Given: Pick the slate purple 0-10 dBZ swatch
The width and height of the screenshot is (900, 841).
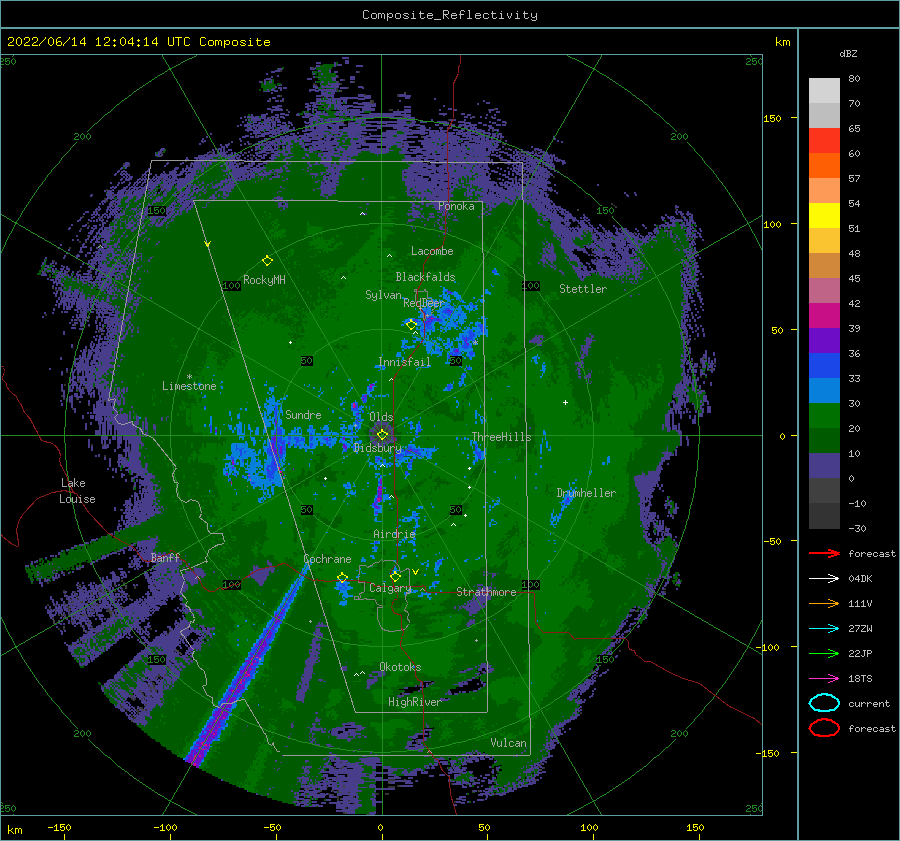Looking at the screenshot, I should coord(824,466).
